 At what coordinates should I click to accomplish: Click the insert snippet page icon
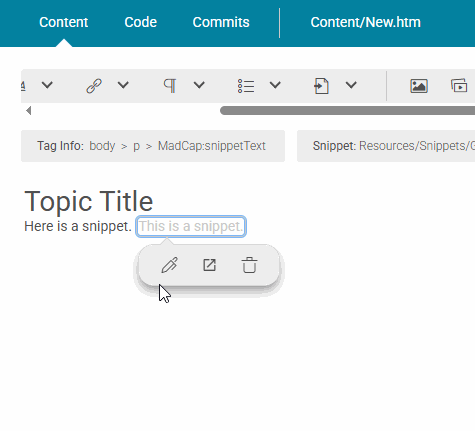click(321, 86)
